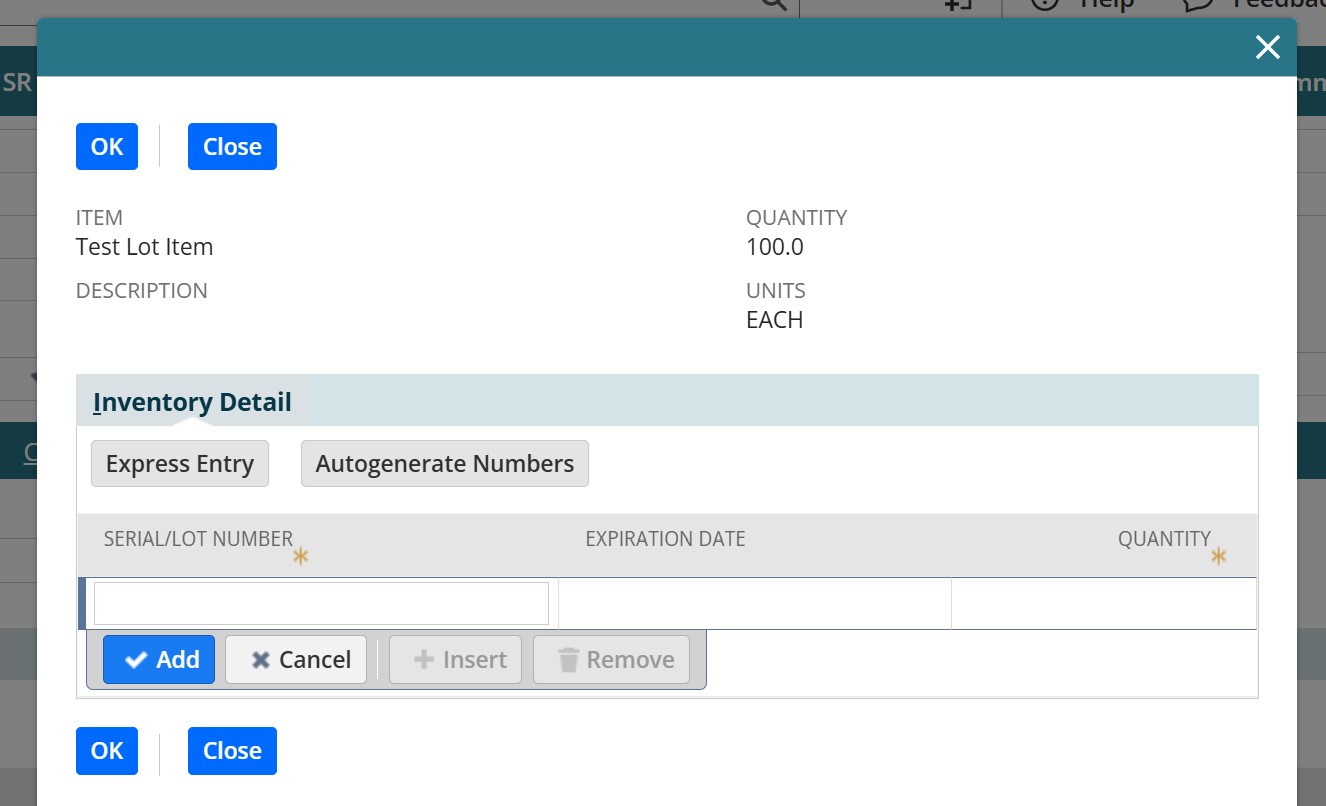Image resolution: width=1326 pixels, height=806 pixels.
Task: Click the OK button above the Item label
Action: tap(107, 147)
